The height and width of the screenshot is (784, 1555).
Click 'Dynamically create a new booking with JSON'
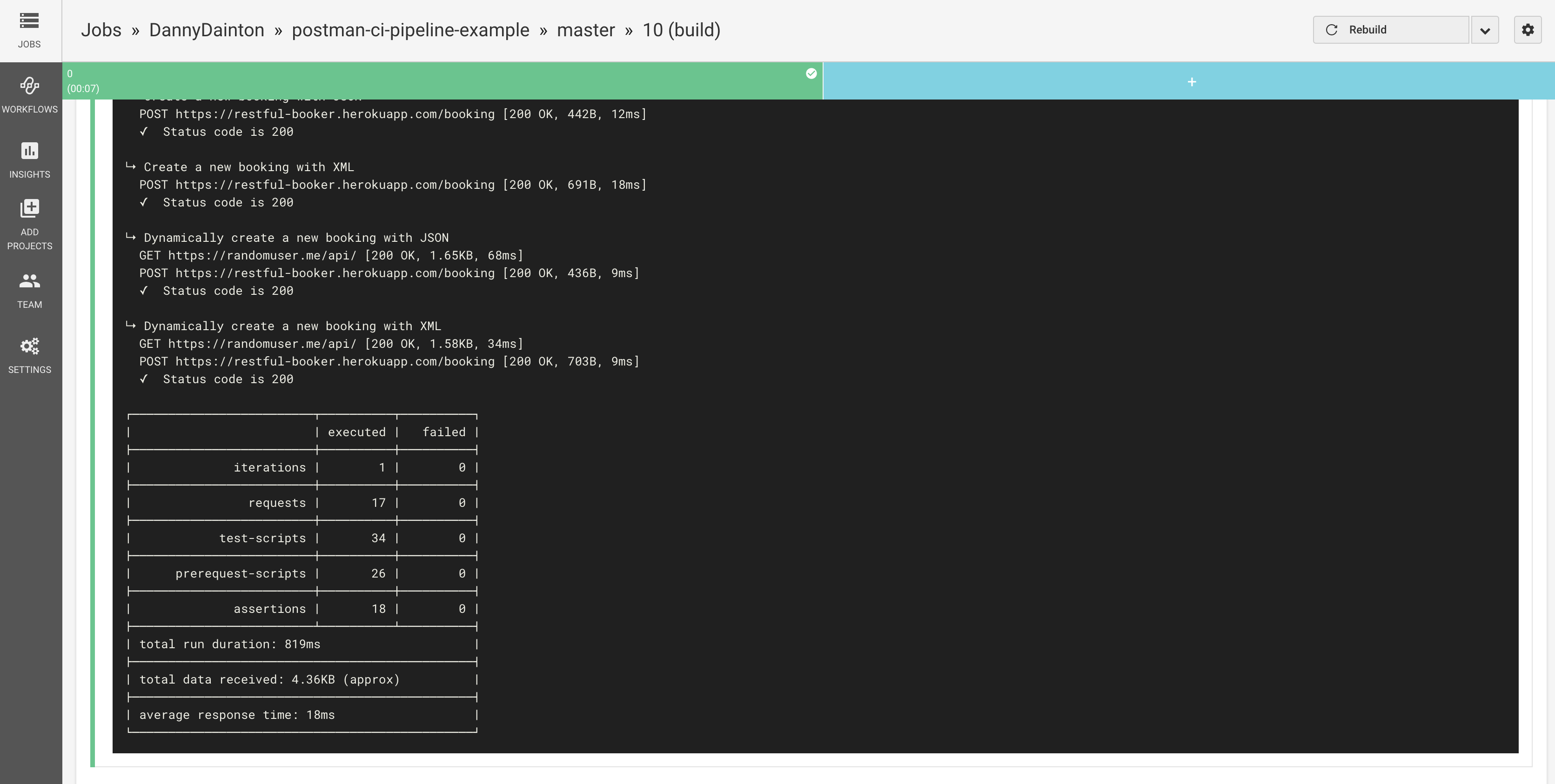(x=296, y=238)
